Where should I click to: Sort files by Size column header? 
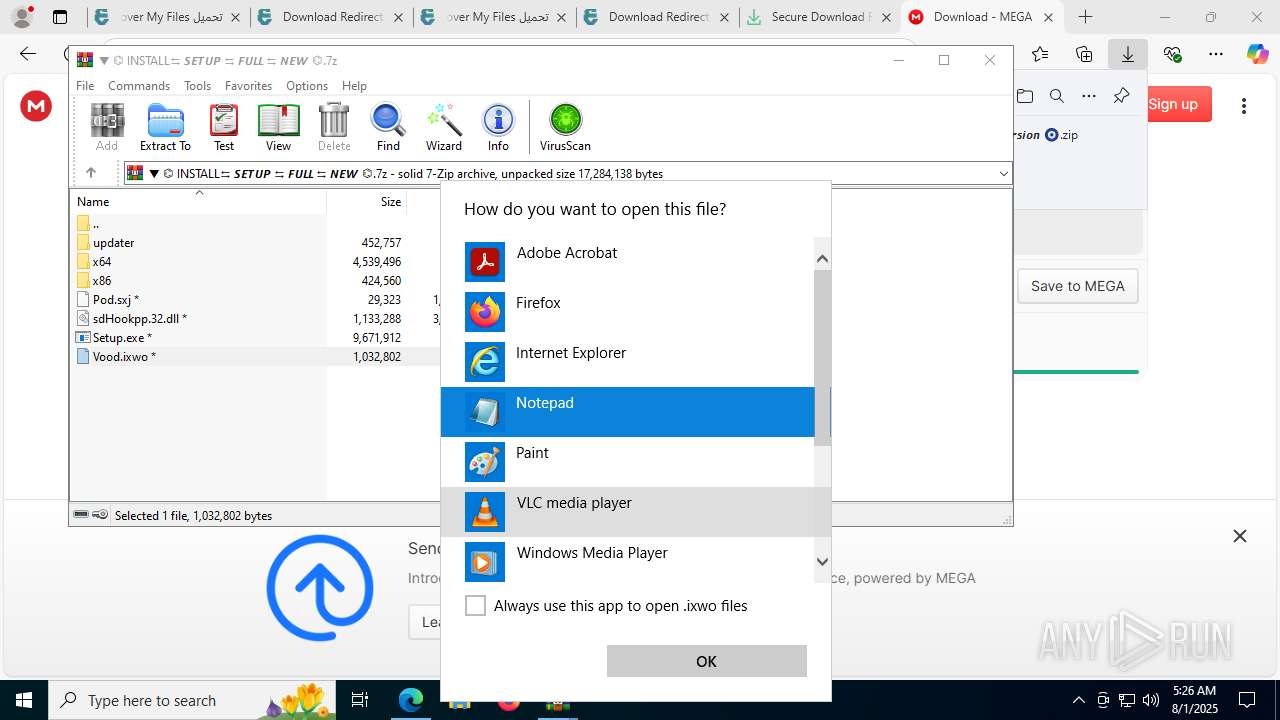[367, 201]
